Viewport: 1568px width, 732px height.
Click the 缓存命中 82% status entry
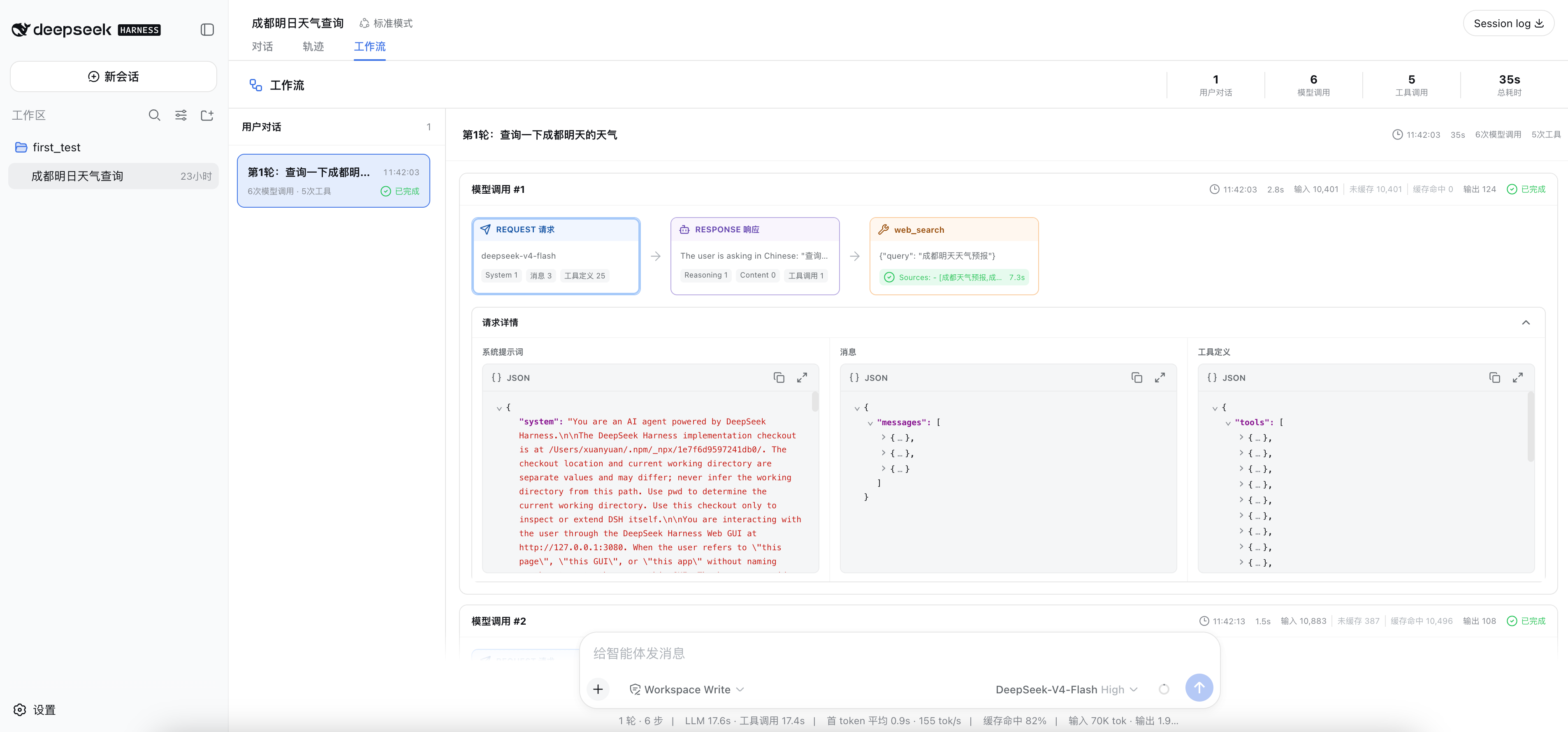coord(1014,721)
